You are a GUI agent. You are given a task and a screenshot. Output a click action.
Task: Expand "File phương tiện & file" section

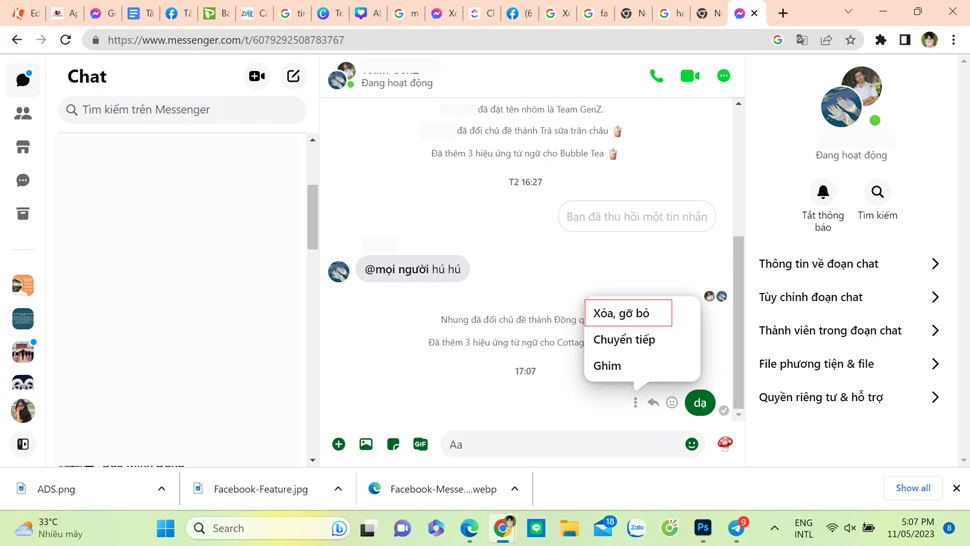click(x=850, y=364)
